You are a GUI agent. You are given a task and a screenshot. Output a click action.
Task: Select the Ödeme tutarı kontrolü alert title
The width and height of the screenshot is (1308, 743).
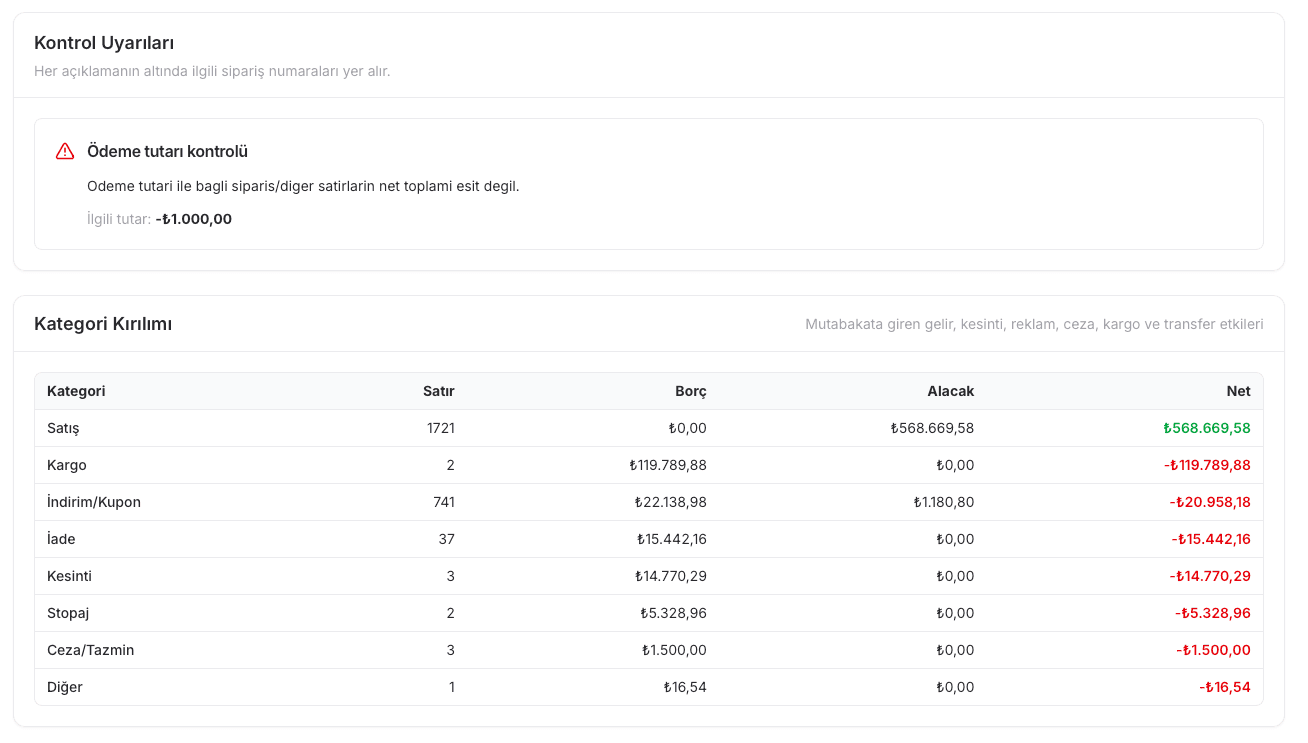pyautogui.click(x=167, y=151)
